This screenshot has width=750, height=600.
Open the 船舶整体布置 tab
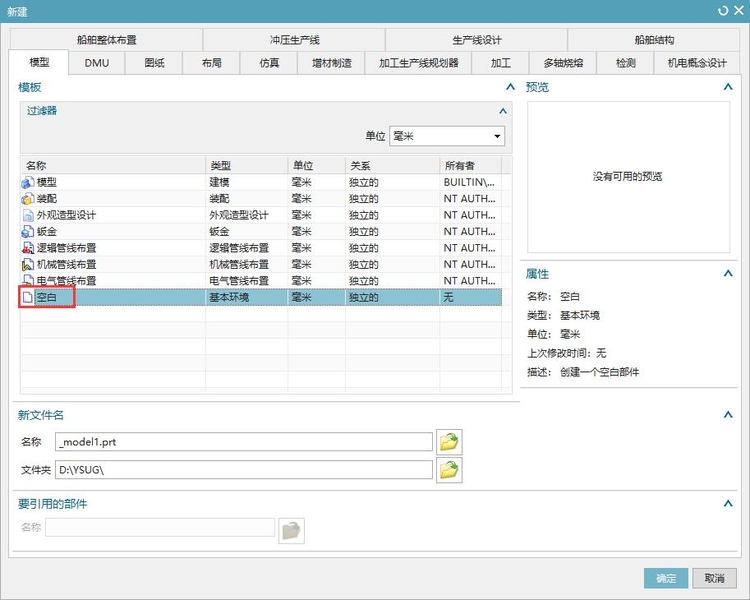point(106,40)
